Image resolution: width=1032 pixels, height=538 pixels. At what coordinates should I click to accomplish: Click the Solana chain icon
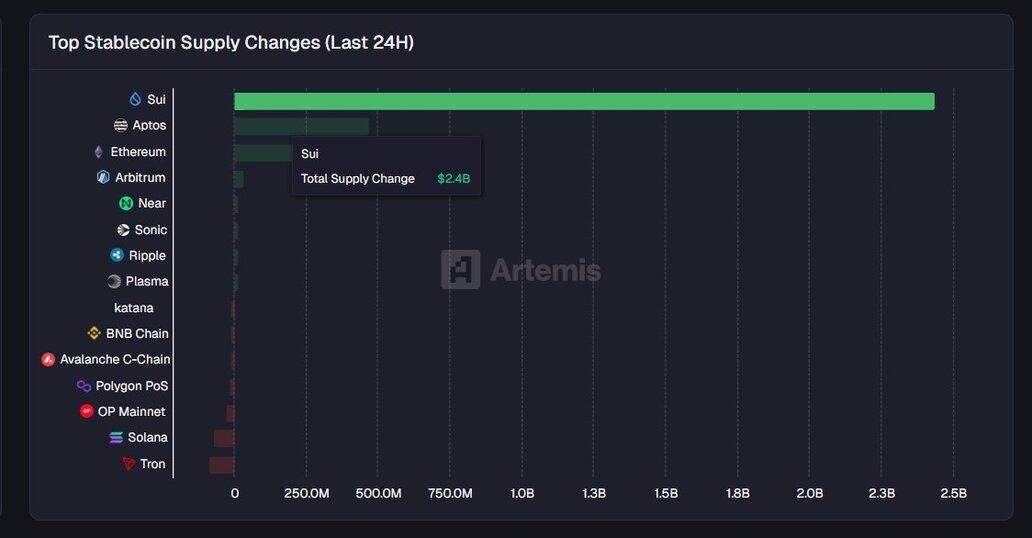(x=116, y=437)
